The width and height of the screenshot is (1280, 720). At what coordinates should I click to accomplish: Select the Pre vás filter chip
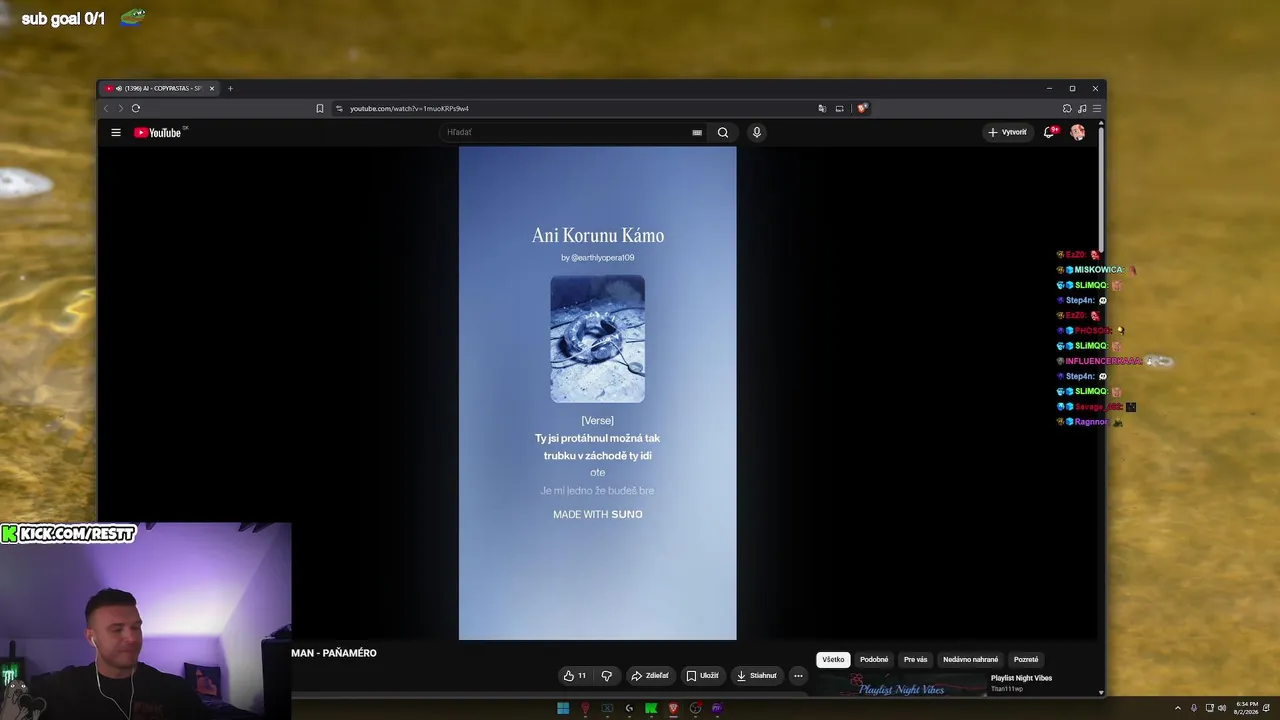(x=916, y=660)
